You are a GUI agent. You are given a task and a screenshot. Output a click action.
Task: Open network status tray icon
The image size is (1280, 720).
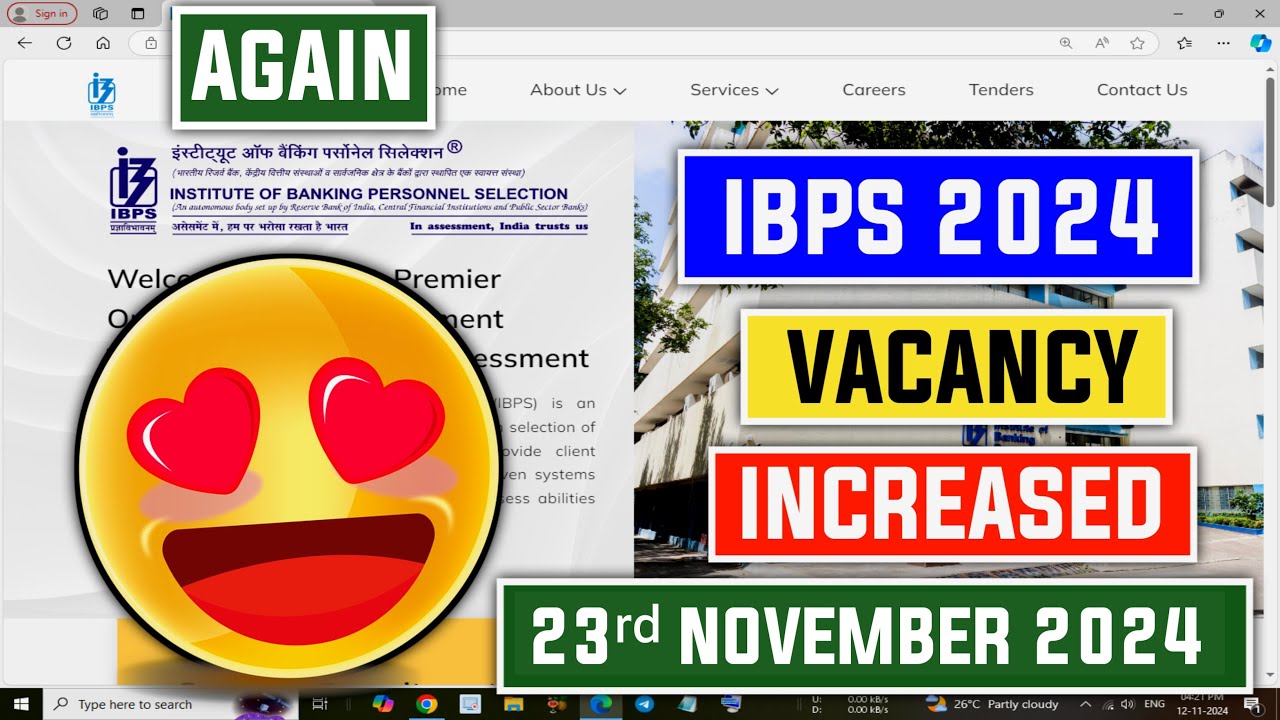tap(1107, 704)
